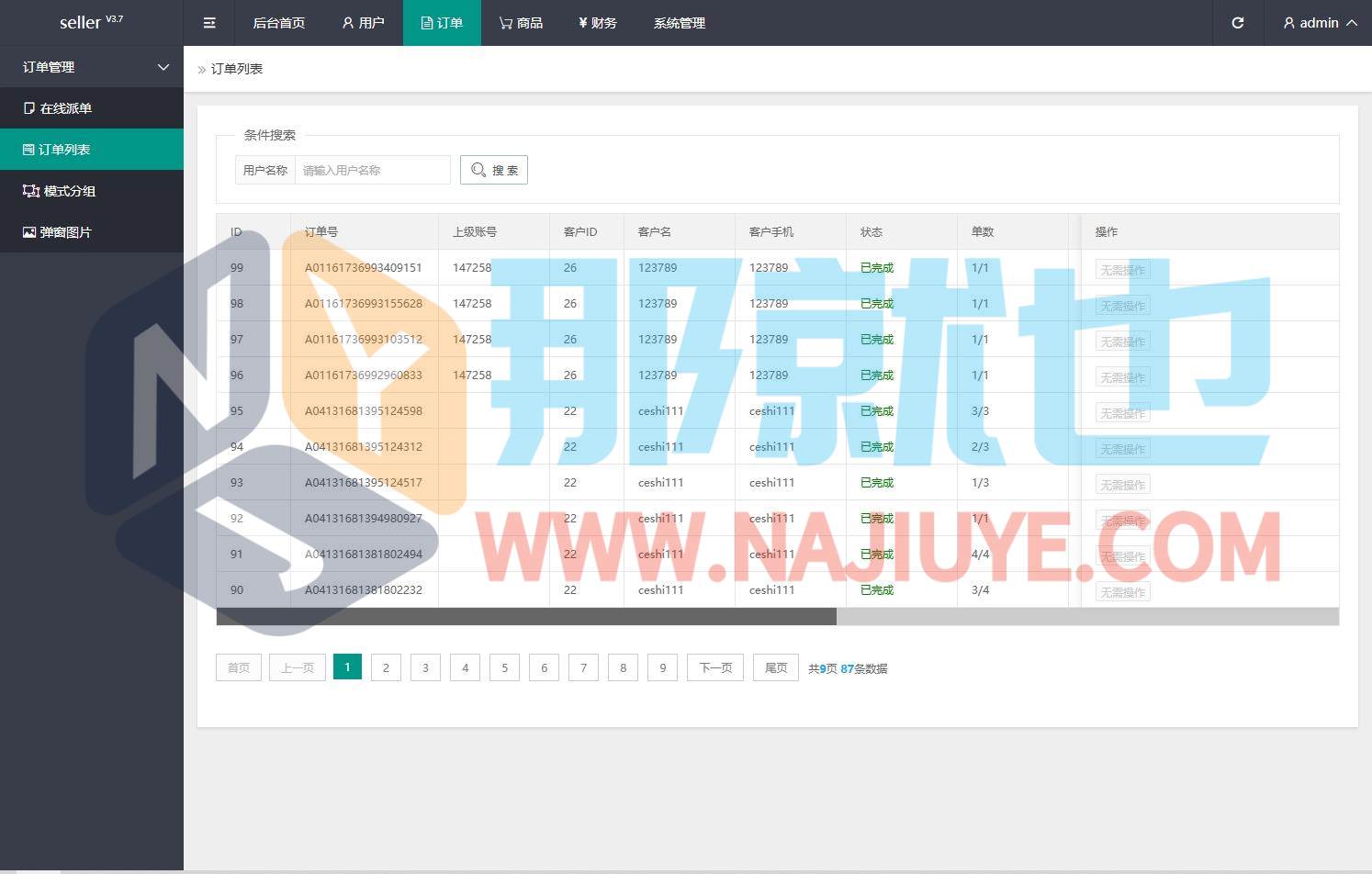This screenshot has width=1372, height=874.
Task: Click the refresh icon in top bar
Action: 1237,23
